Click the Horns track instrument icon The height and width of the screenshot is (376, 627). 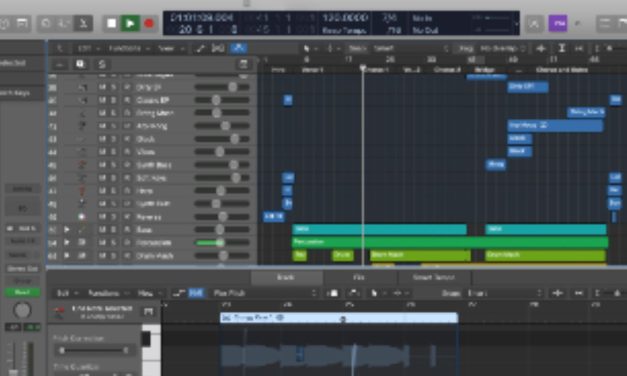[x=83, y=191]
